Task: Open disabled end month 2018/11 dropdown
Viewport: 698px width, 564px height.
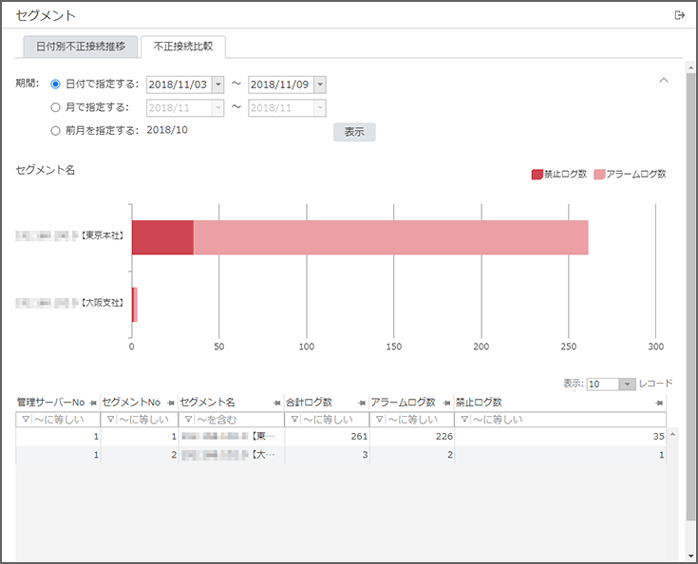Action: (320, 108)
